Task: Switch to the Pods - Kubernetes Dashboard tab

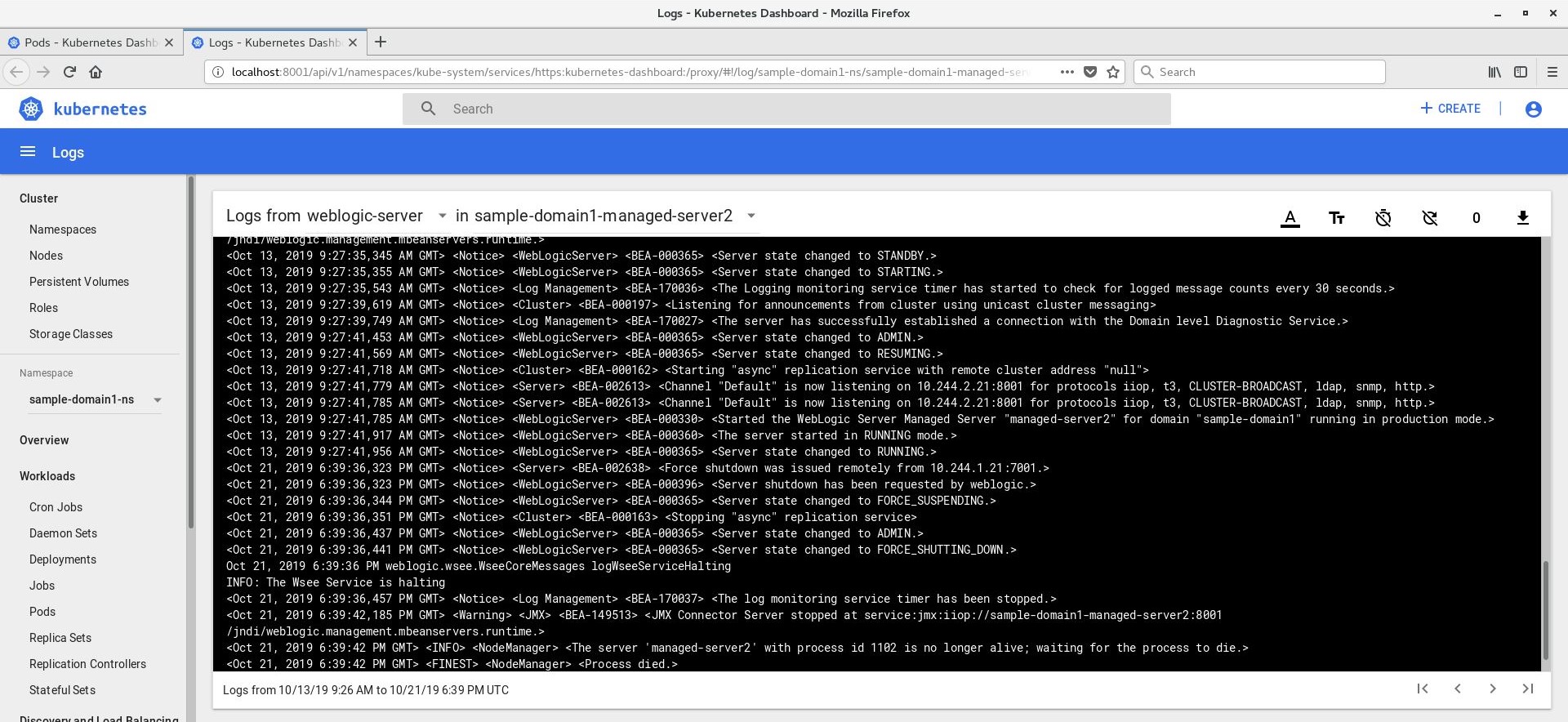Action: pyautogui.click(x=91, y=42)
